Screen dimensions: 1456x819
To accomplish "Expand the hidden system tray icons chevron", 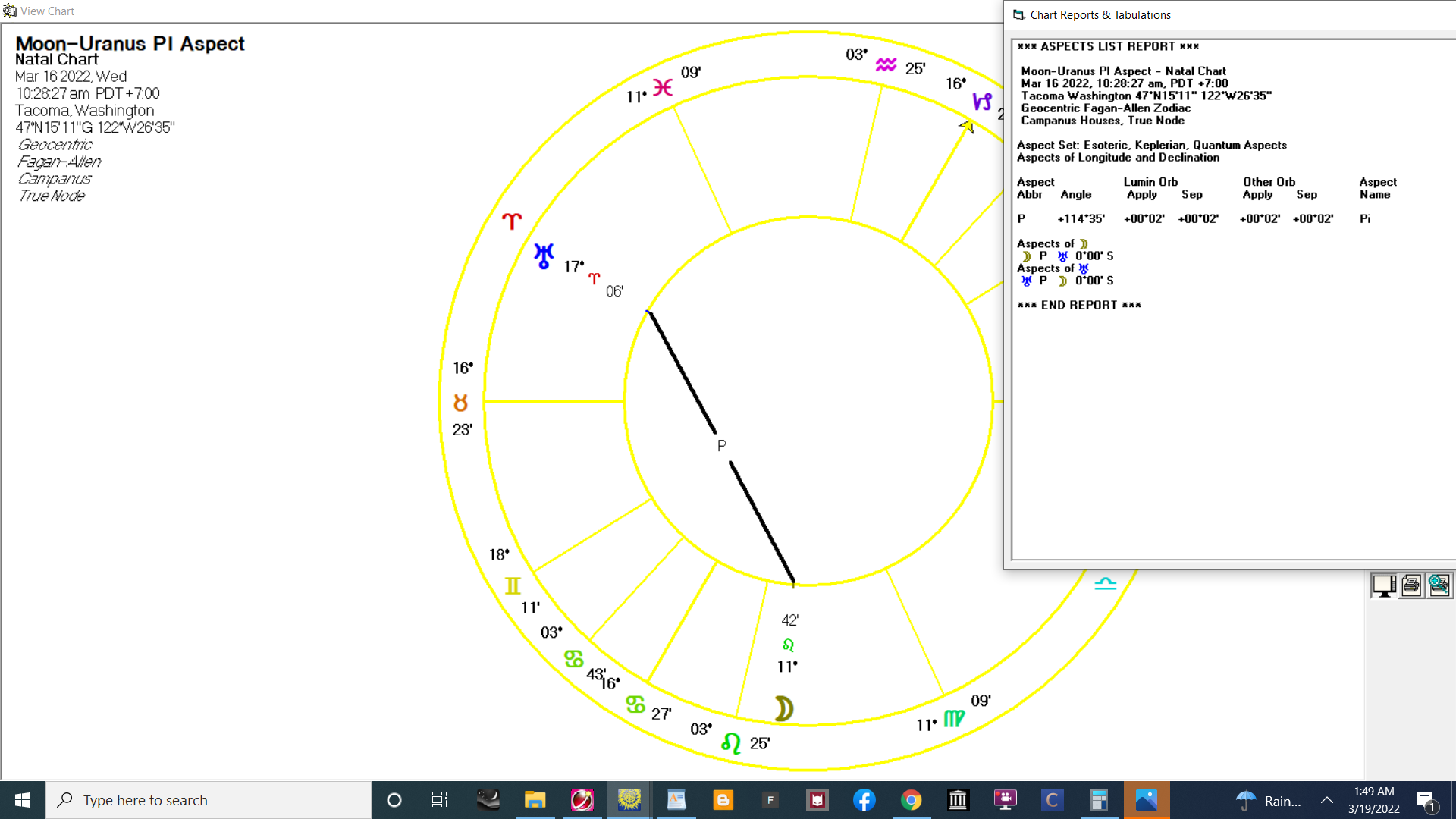I will (1327, 800).
